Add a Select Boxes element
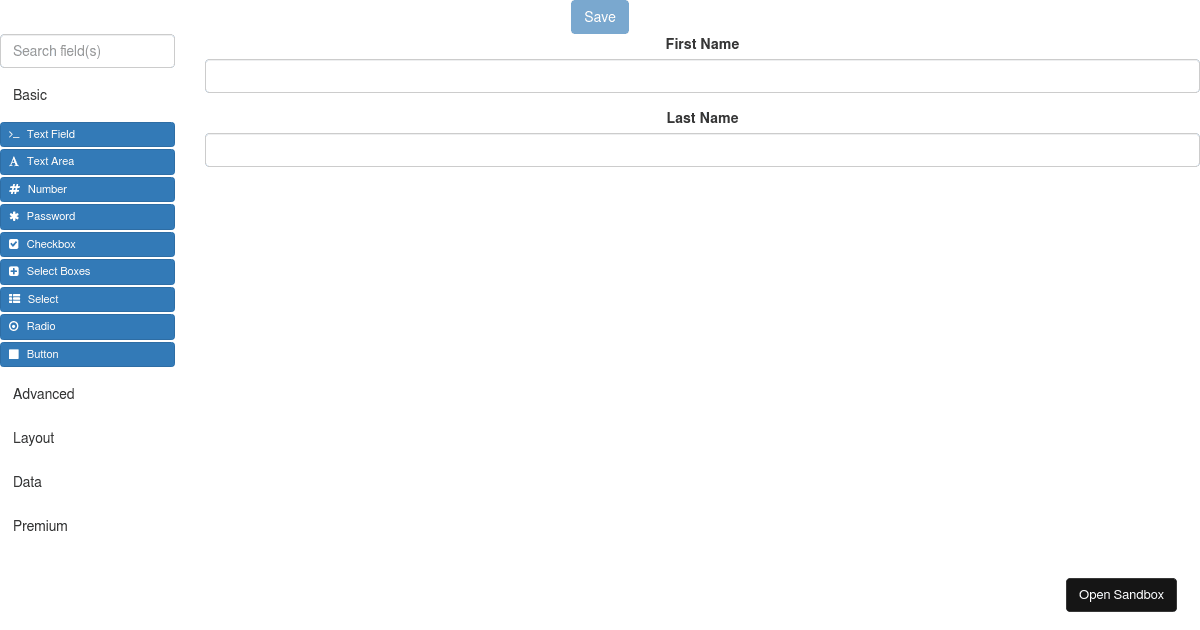The width and height of the screenshot is (1200, 630). click(x=87, y=271)
